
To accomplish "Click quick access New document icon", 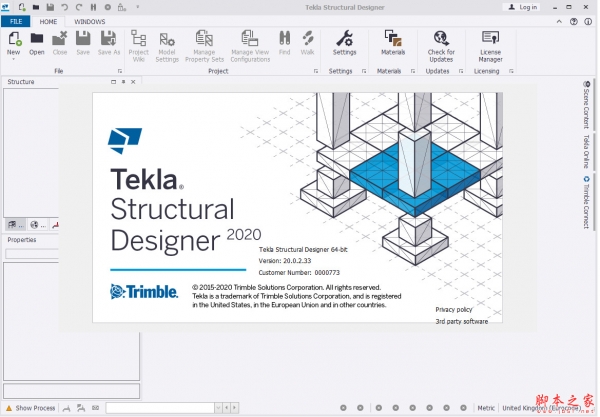I will [22, 7].
